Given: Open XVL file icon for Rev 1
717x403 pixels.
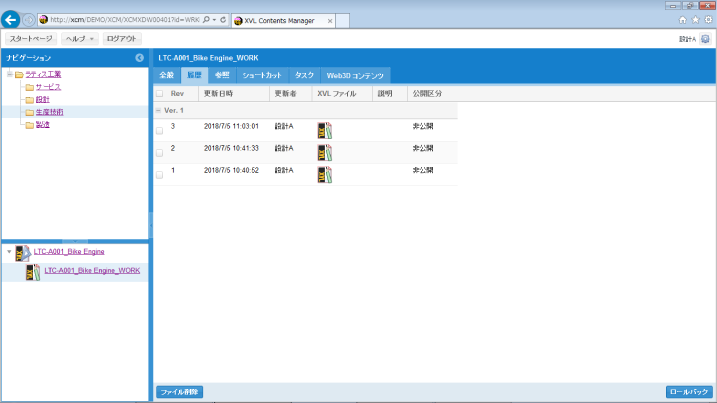Looking at the screenshot, I should click(x=325, y=174).
